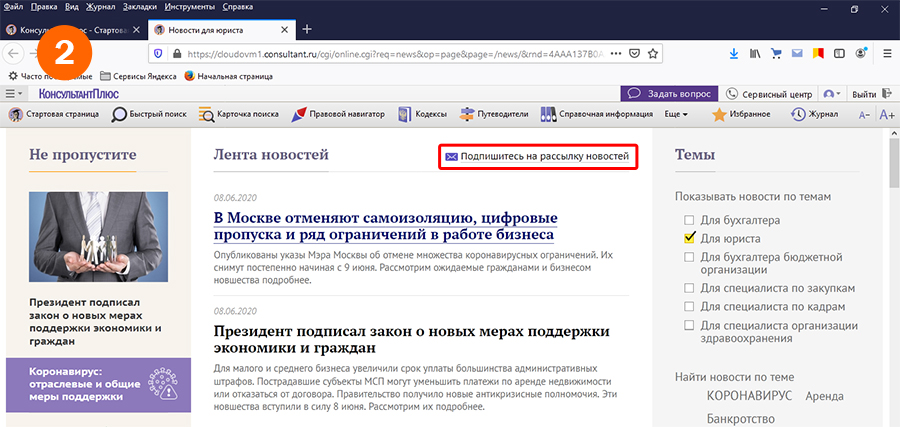Open the Быстрый поиск search tool
Viewport: 900px width, 427px height.
pos(149,114)
